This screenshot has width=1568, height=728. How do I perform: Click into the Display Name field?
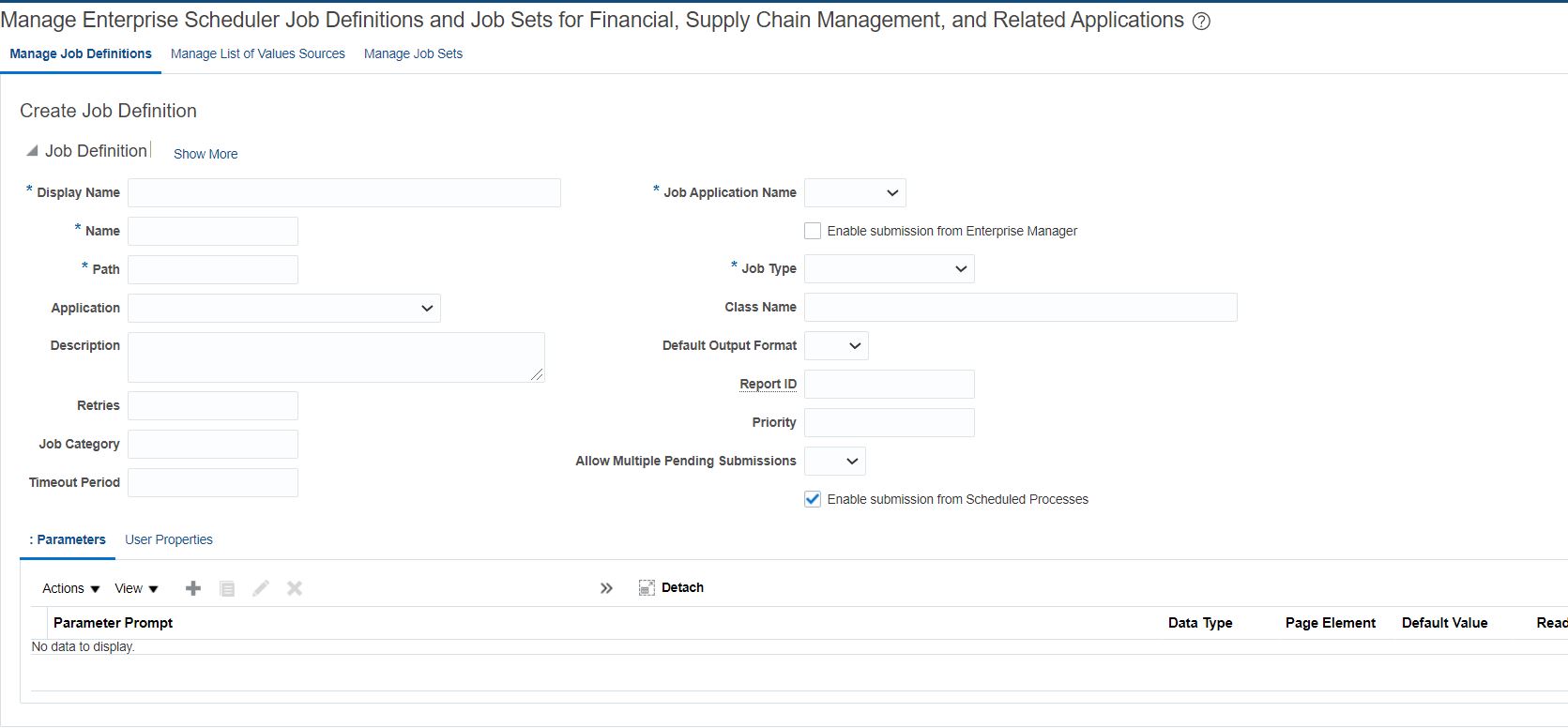(344, 192)
